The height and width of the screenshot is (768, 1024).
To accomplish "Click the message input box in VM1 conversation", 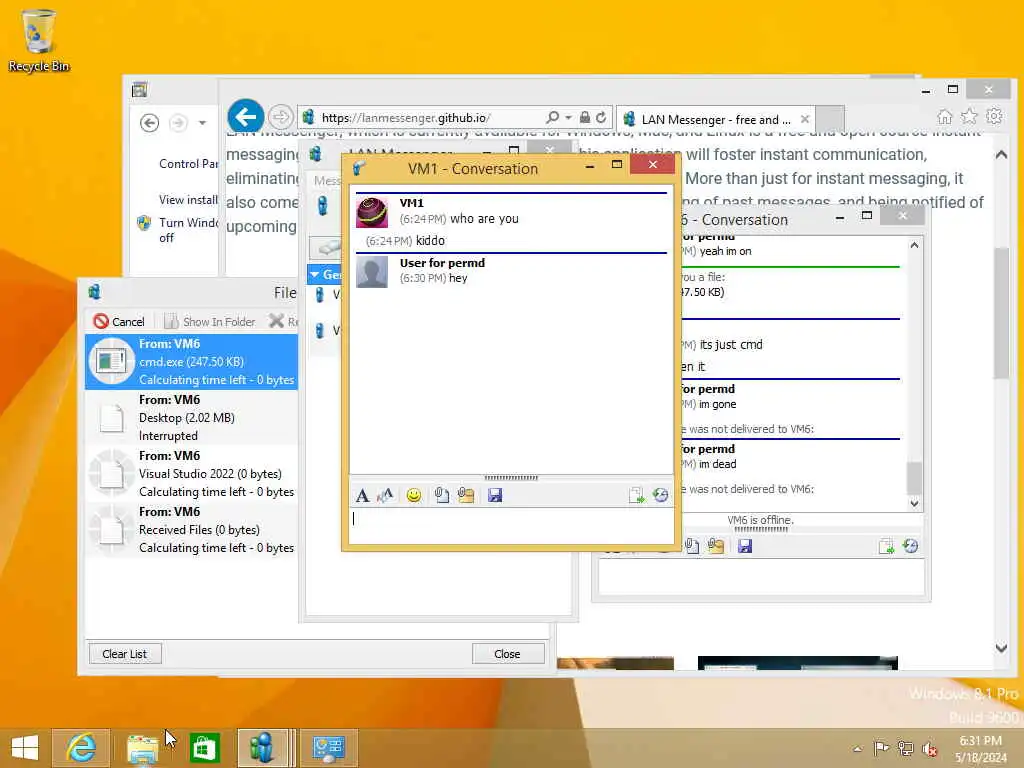I will click(511, 526).
